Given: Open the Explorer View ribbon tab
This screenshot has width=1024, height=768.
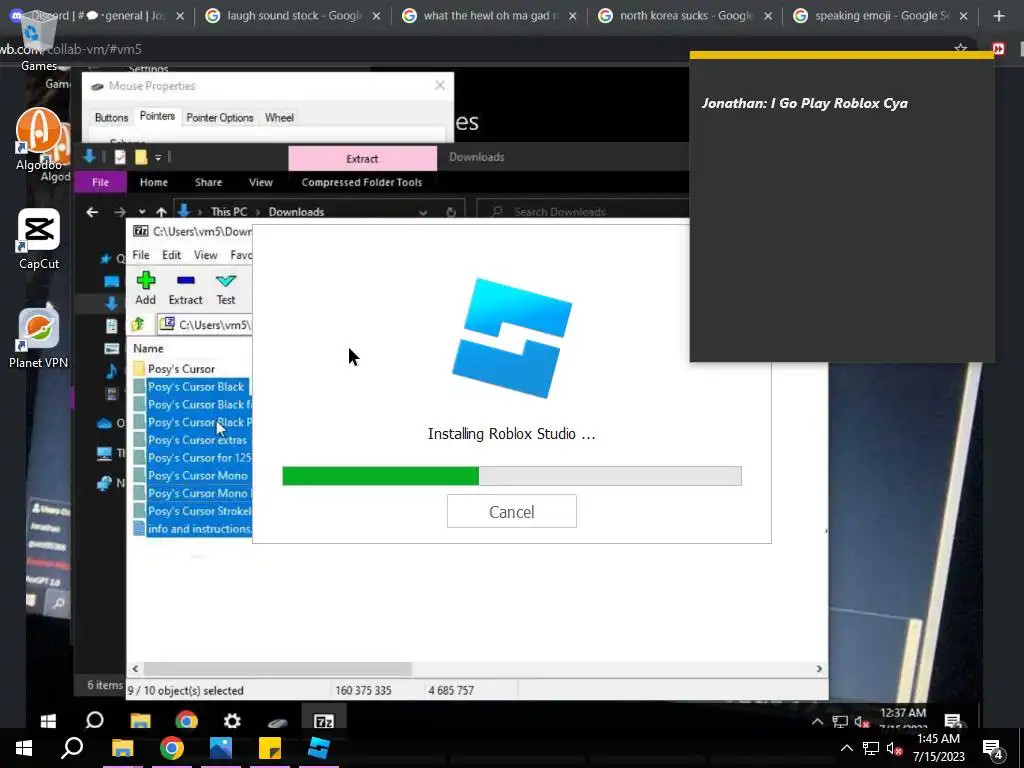Looking at the screenshot, I should [x=261, y=182].
